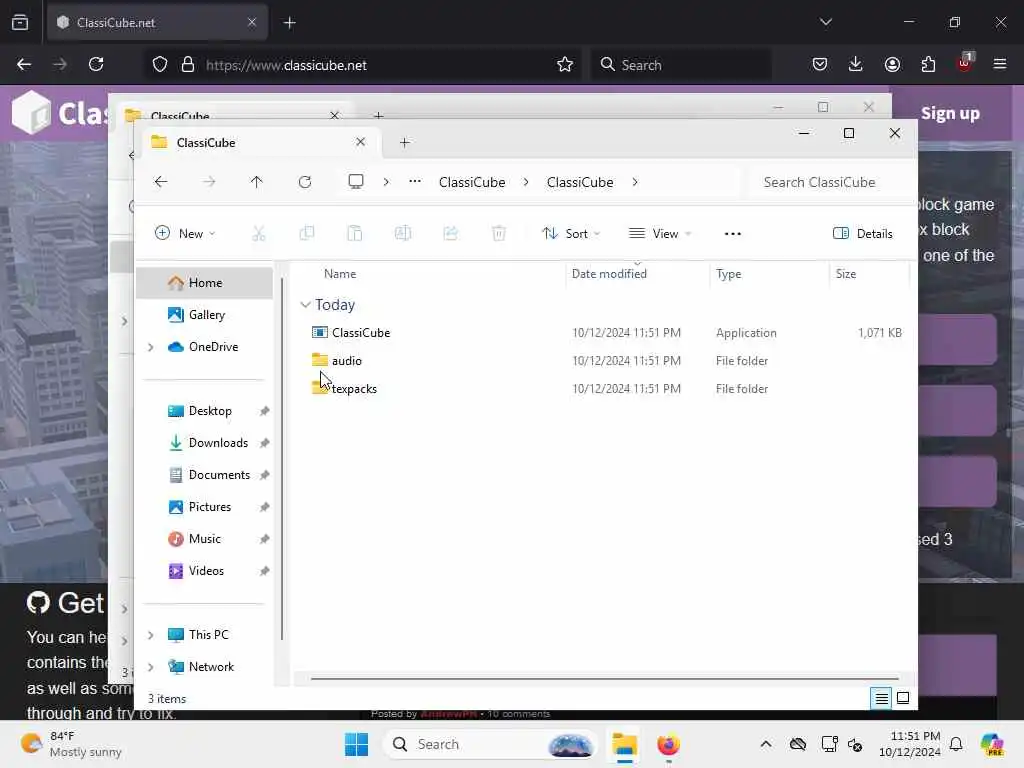The height and width of the screenshot is (768, 1024).
Task: Click the Search ClassiCube field
Action: tap(830, 182)
